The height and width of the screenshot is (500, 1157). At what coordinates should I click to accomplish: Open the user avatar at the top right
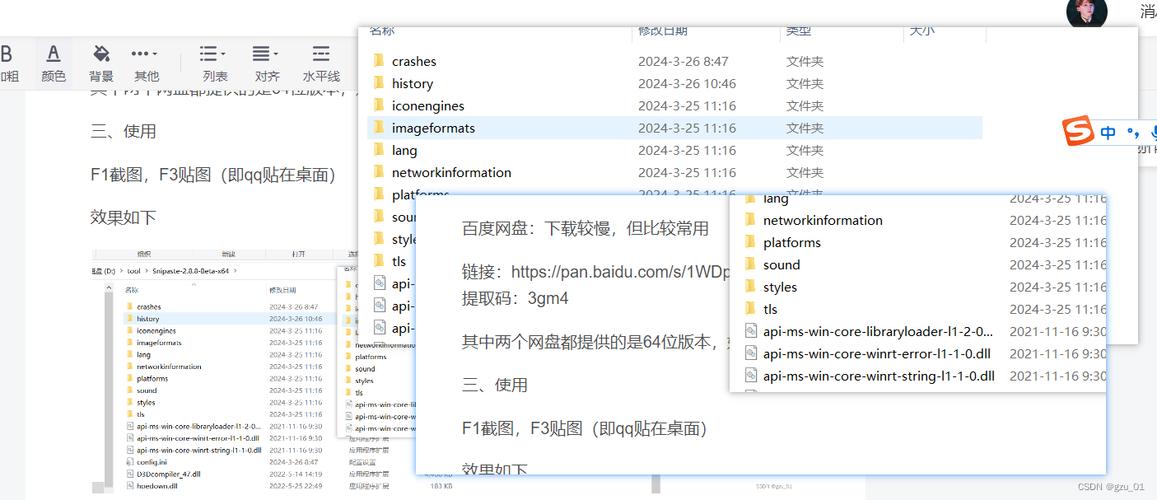[x=1086, y=13]
